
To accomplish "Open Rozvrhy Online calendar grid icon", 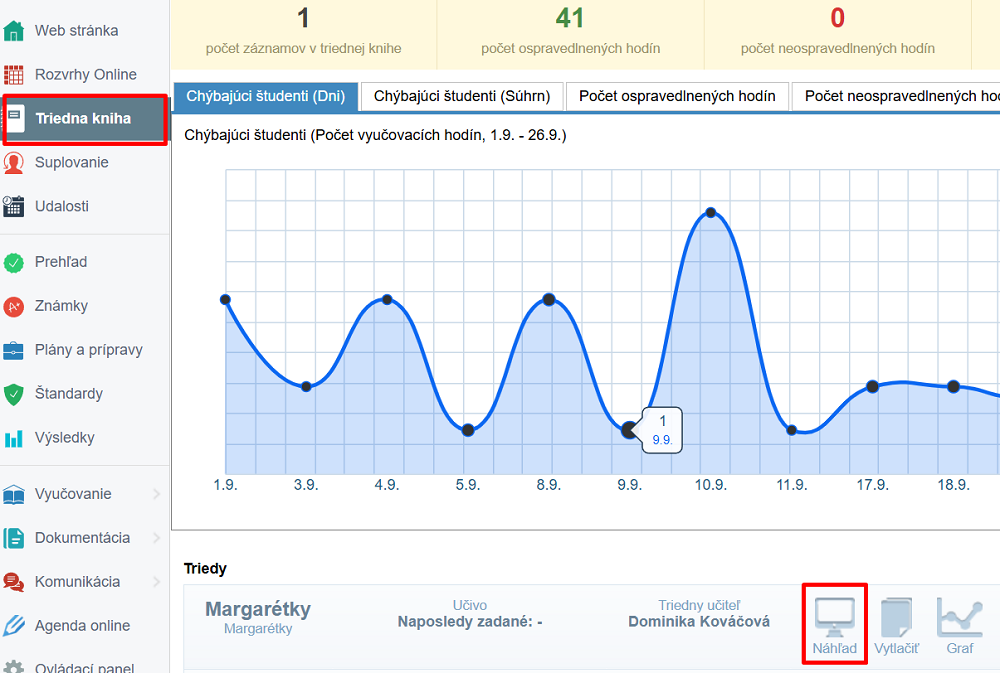I will [x=14, y=74].
